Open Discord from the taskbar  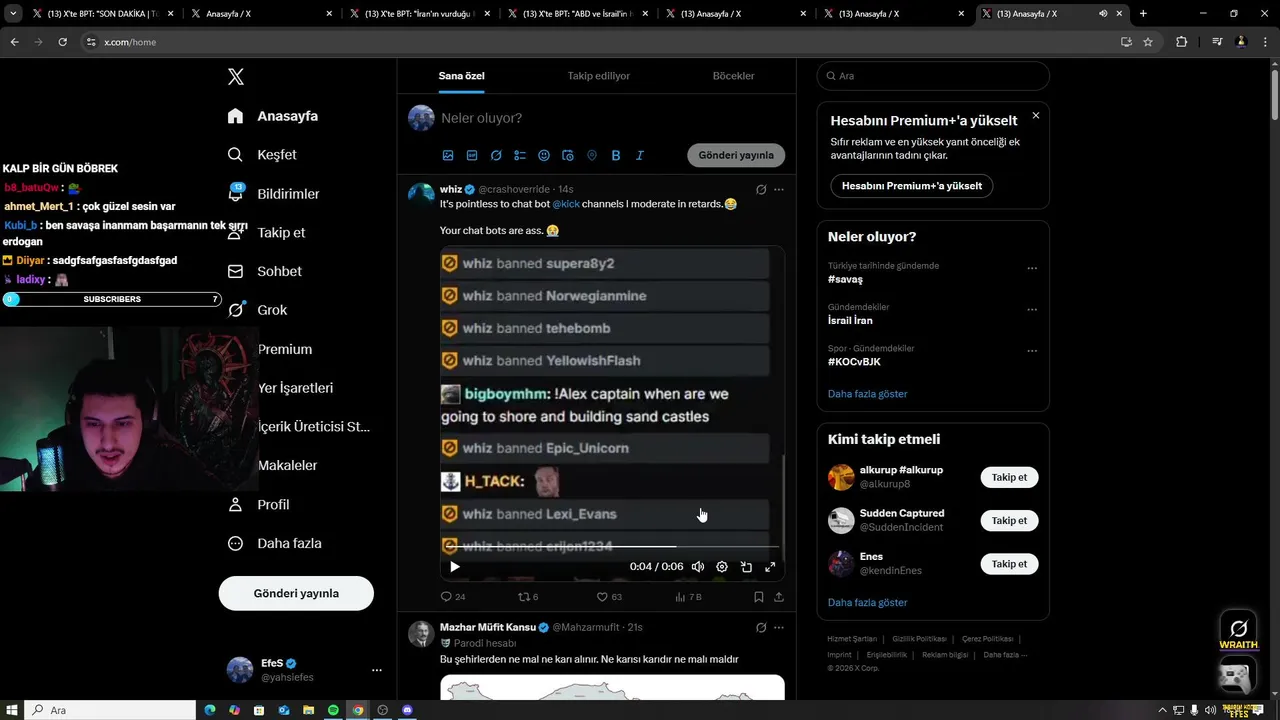[407, 710]
